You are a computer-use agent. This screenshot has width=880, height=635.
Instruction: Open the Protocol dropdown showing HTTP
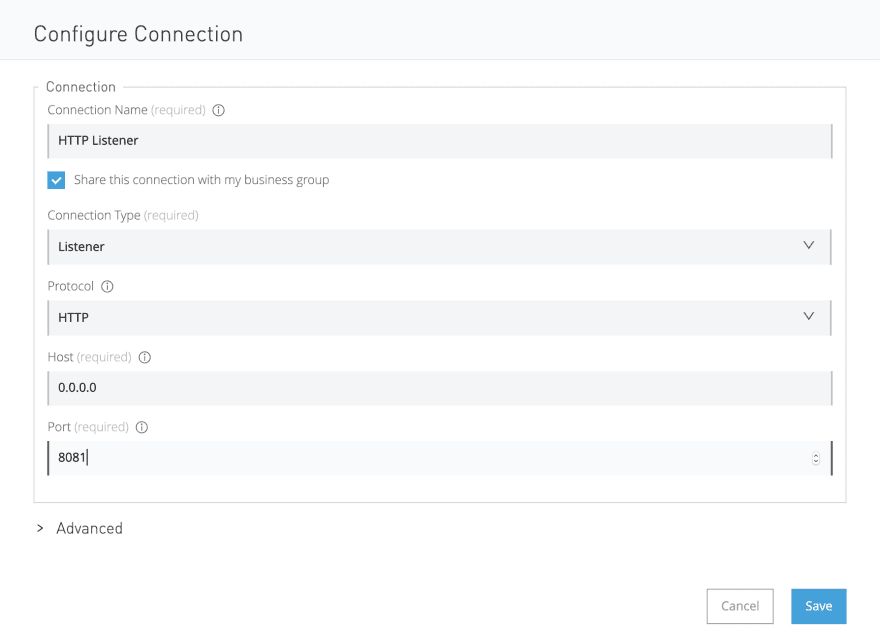(x=439, y=318)
